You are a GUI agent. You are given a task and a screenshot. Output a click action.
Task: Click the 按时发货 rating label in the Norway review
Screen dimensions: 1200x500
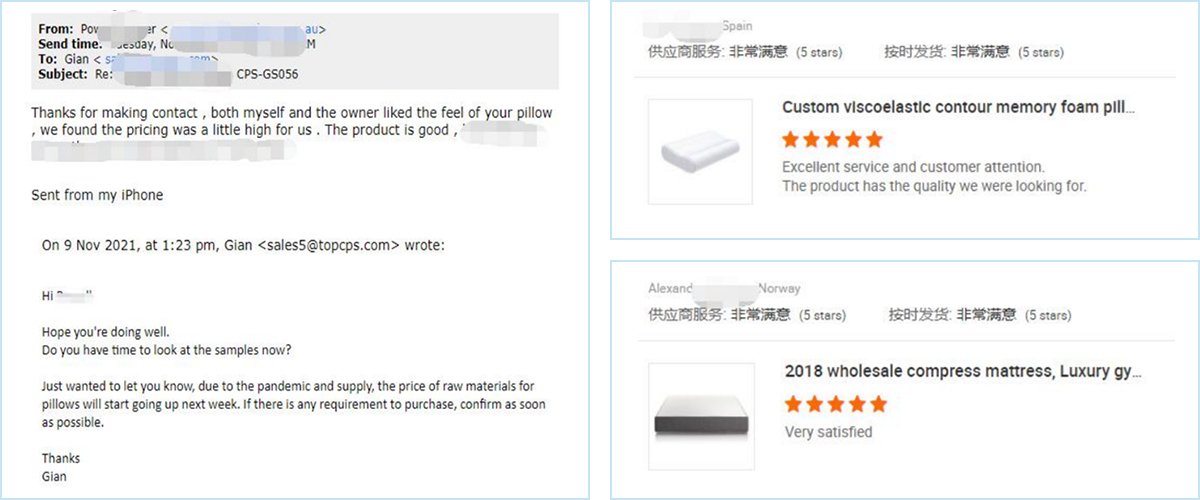pyautogui.click(x=918, y=315)
